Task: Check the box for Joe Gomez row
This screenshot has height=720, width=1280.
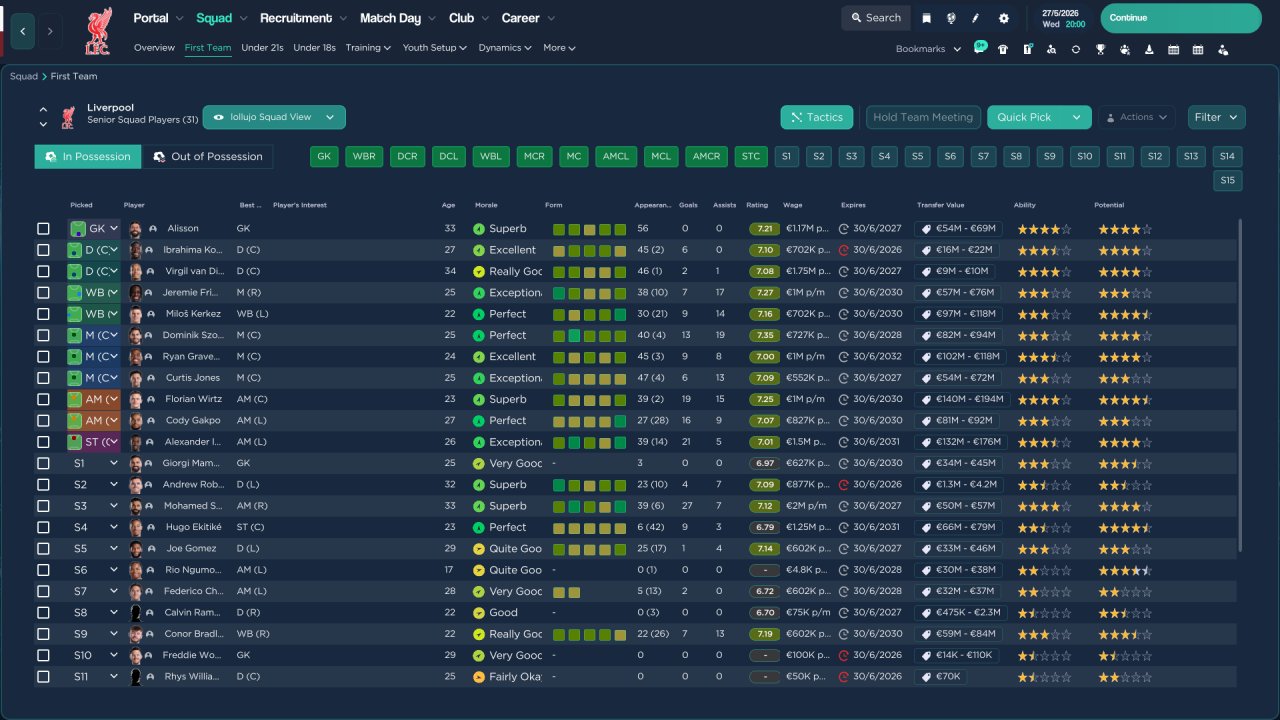Action: pos(43,549)
